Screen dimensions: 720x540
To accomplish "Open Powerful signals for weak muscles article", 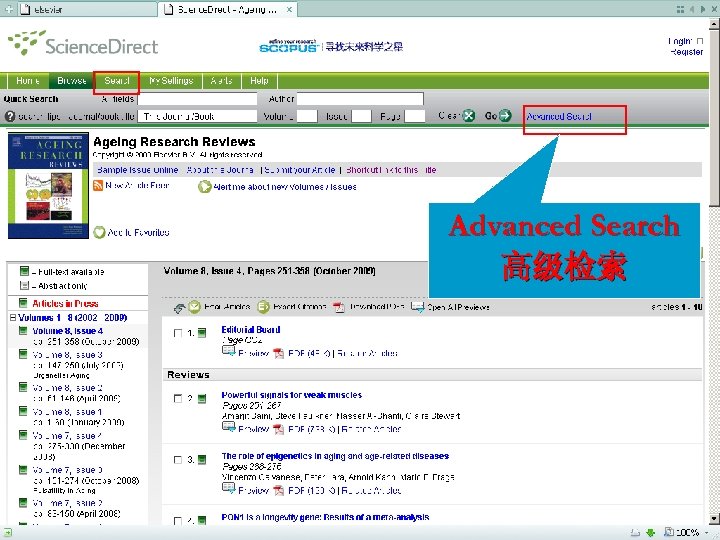I will tap(292, 395).
